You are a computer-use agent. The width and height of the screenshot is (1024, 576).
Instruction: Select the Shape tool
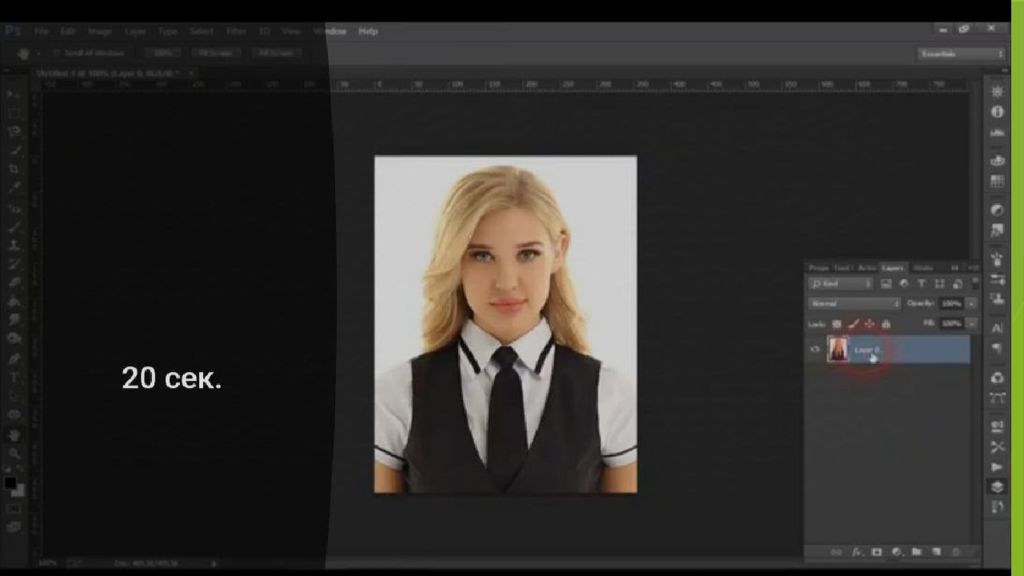pyautogui.click(x=14, y=415)
